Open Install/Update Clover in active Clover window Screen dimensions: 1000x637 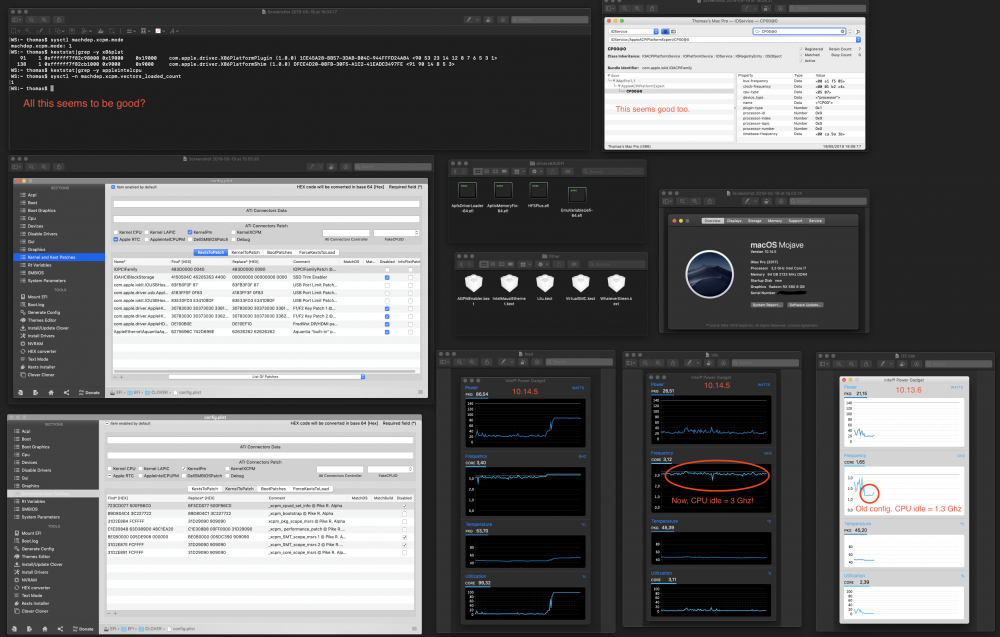[x=48, y=328]
